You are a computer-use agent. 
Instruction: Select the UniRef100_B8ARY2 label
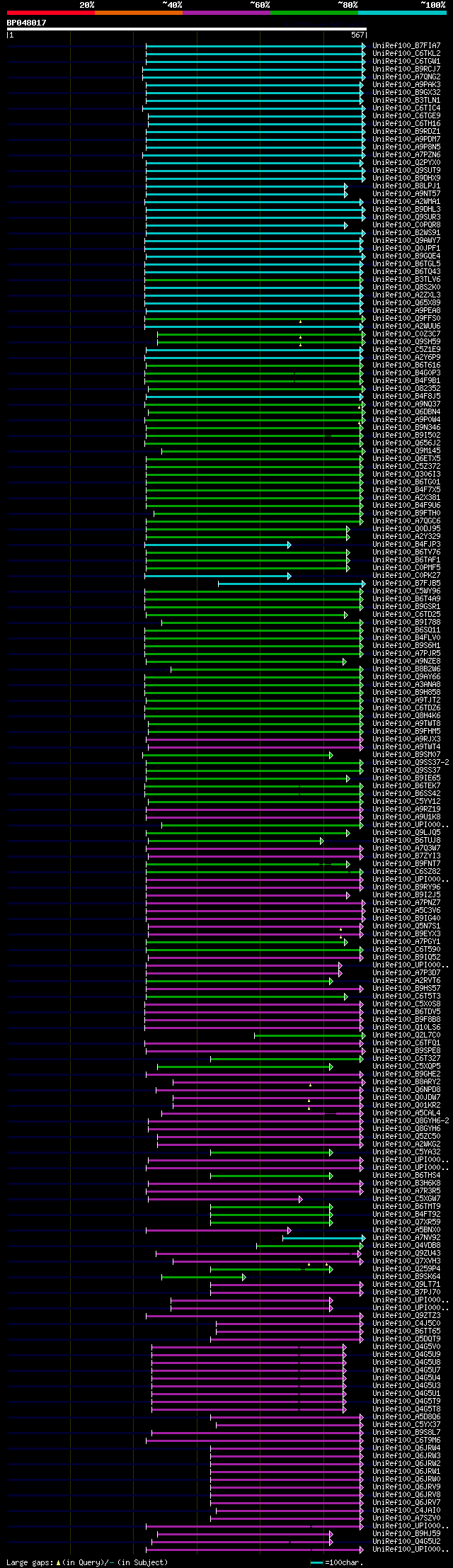406,1081
